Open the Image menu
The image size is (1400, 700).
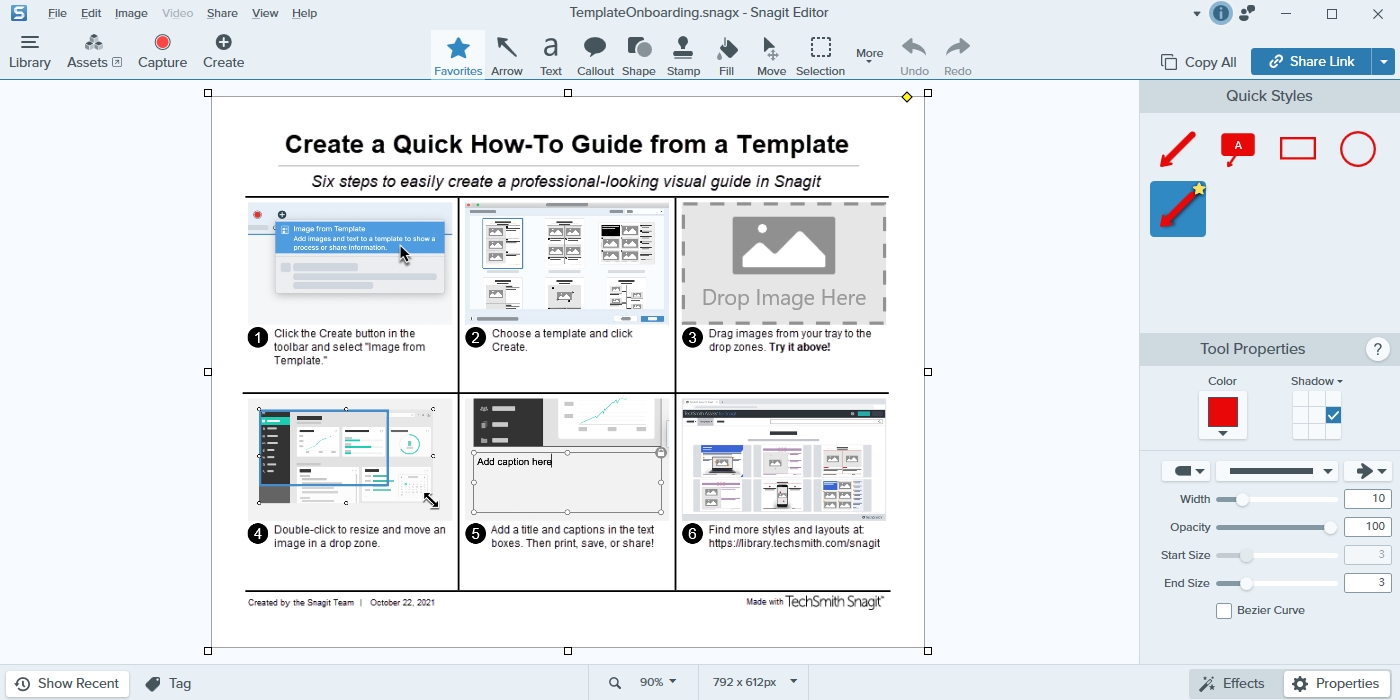tap(131, 13)
